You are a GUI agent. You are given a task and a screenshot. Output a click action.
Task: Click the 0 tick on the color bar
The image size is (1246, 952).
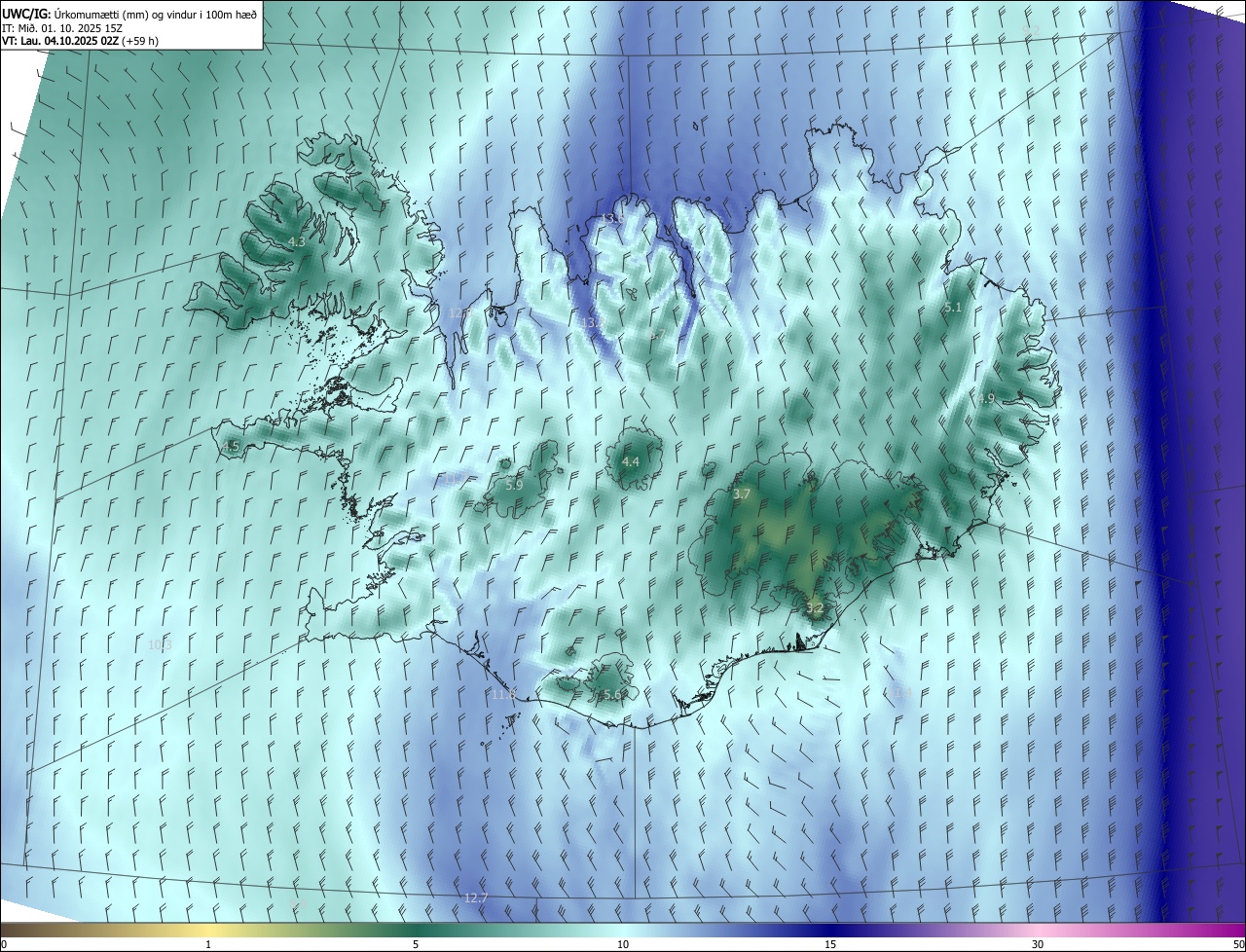click(x=4, y=944)
